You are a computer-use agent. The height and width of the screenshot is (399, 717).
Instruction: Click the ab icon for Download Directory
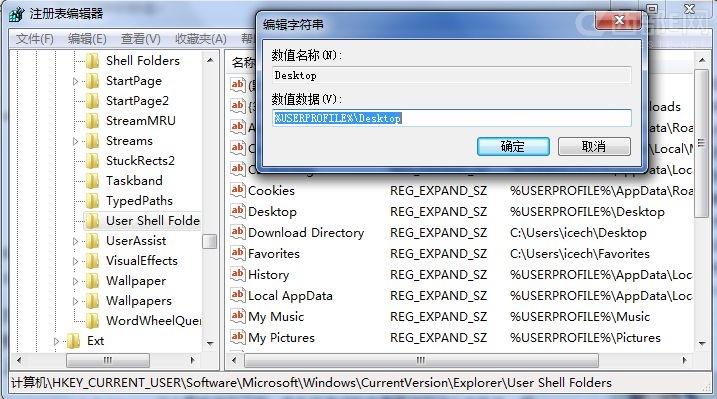click(237, 232)
